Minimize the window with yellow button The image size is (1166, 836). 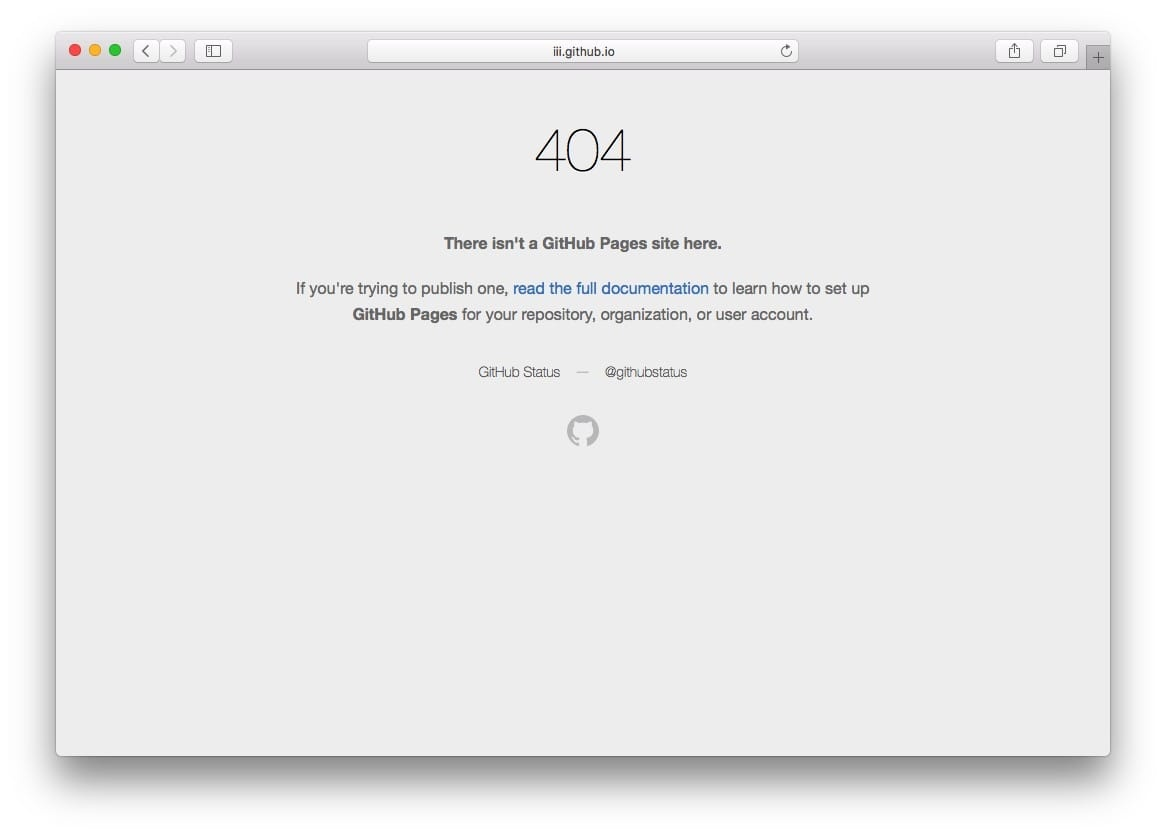95,50
